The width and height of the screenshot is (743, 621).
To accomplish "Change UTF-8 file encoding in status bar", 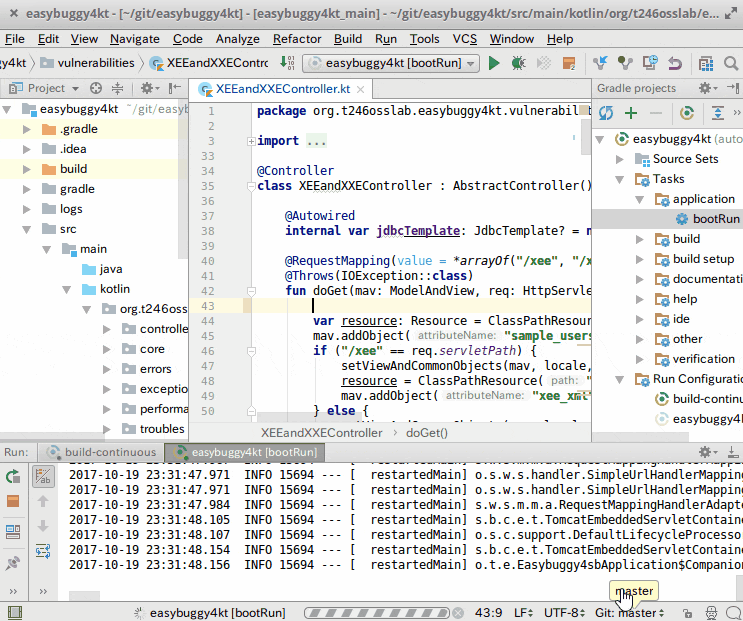I will [564, 613].
